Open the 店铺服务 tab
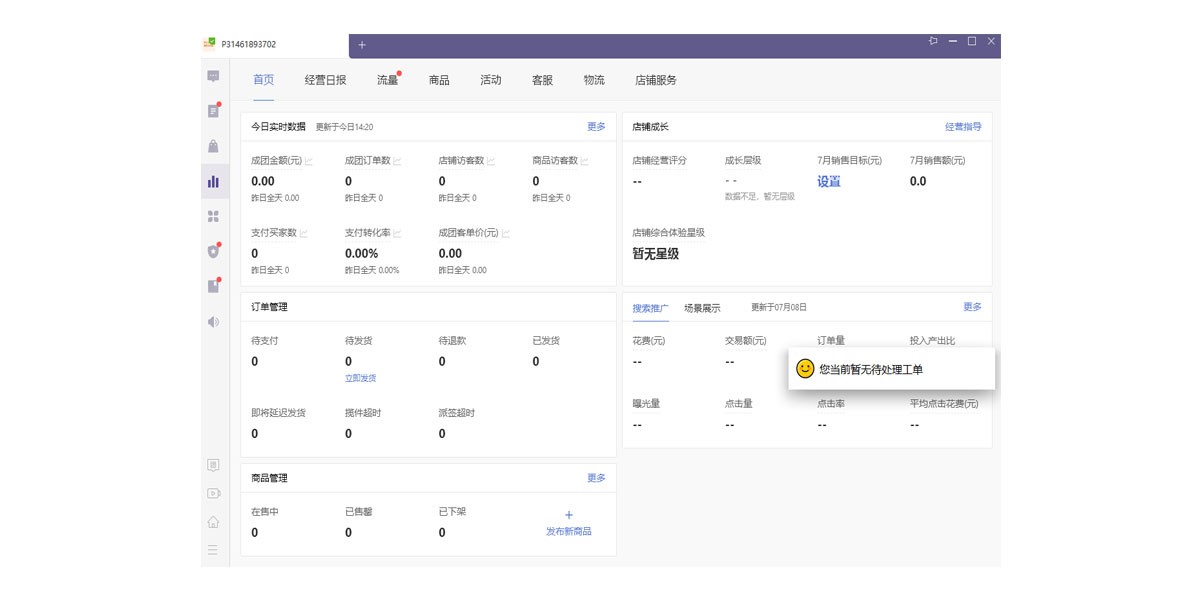 (x=656, y=80)
